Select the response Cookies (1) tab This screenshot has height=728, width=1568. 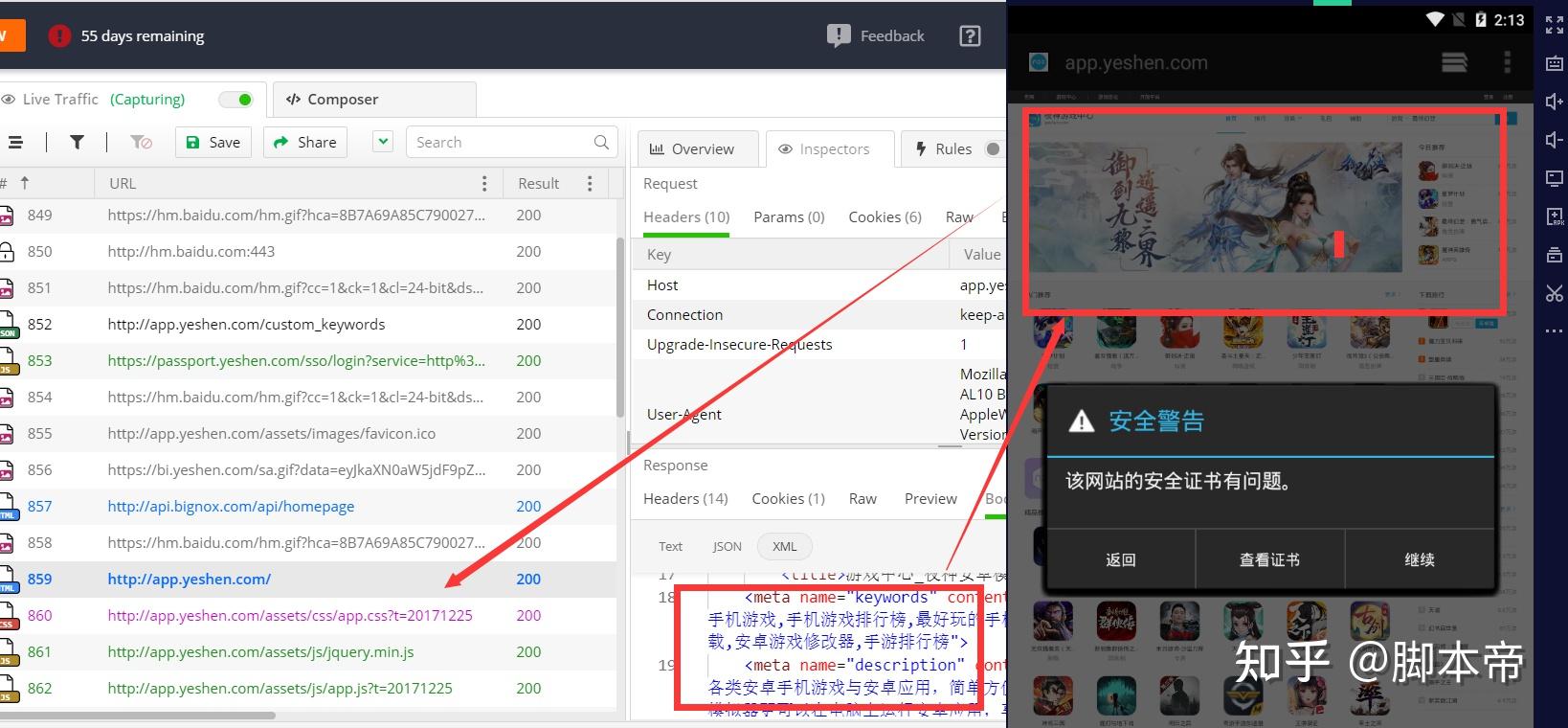tap(788, 499)
